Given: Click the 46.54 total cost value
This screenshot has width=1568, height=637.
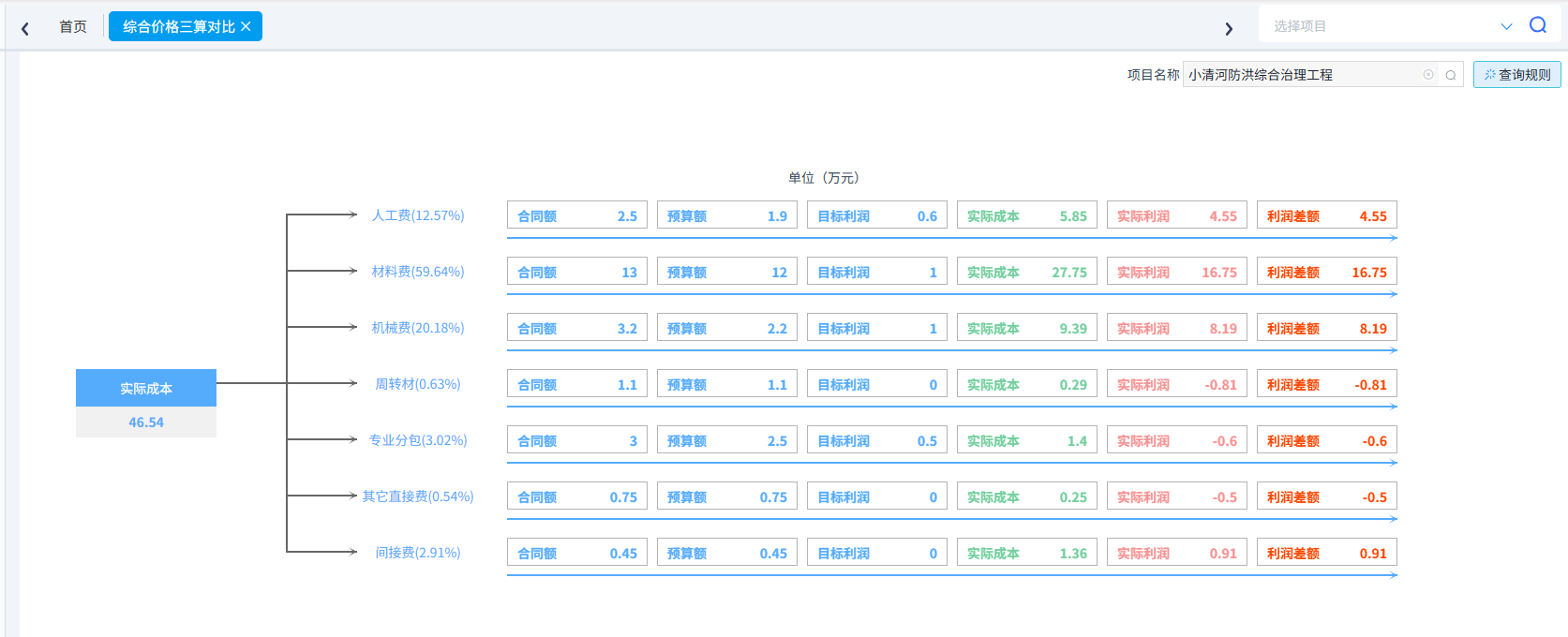Looking at the screenshot, I should (x=146, y=422).
